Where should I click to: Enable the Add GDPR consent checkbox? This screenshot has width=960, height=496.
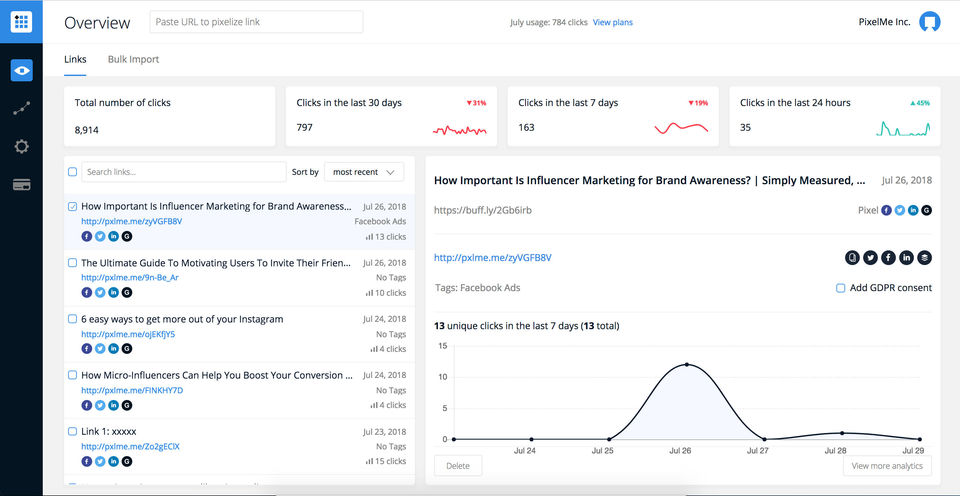pyautogui.click(x=840, y=288)
